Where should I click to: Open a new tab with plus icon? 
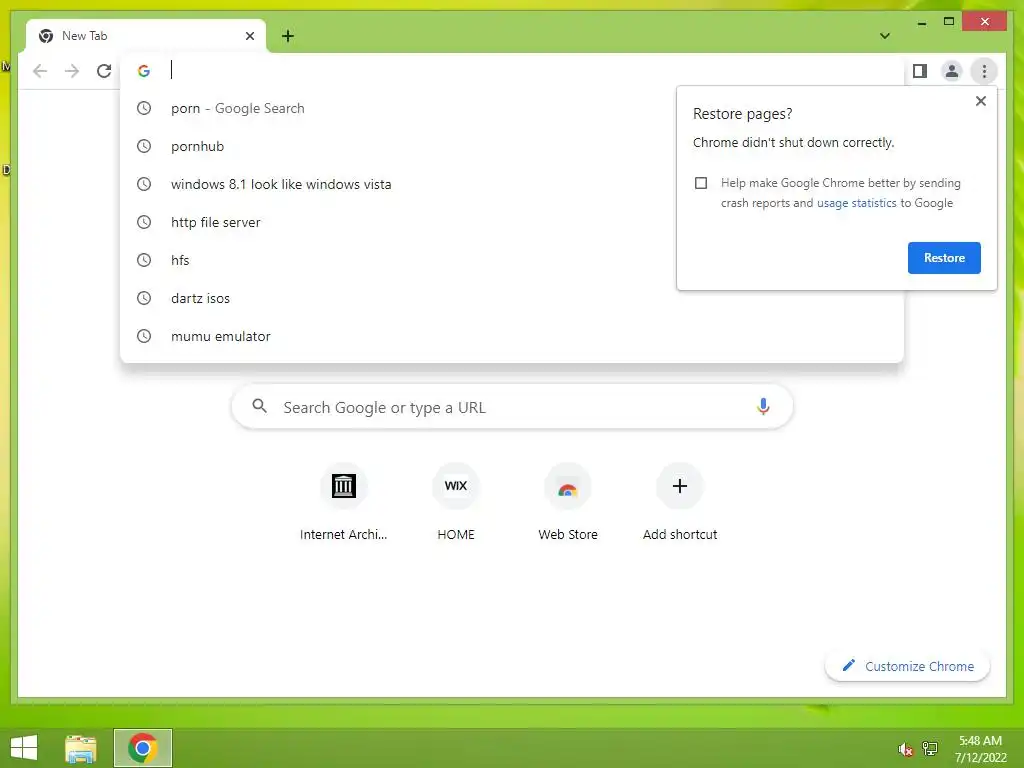287,36
